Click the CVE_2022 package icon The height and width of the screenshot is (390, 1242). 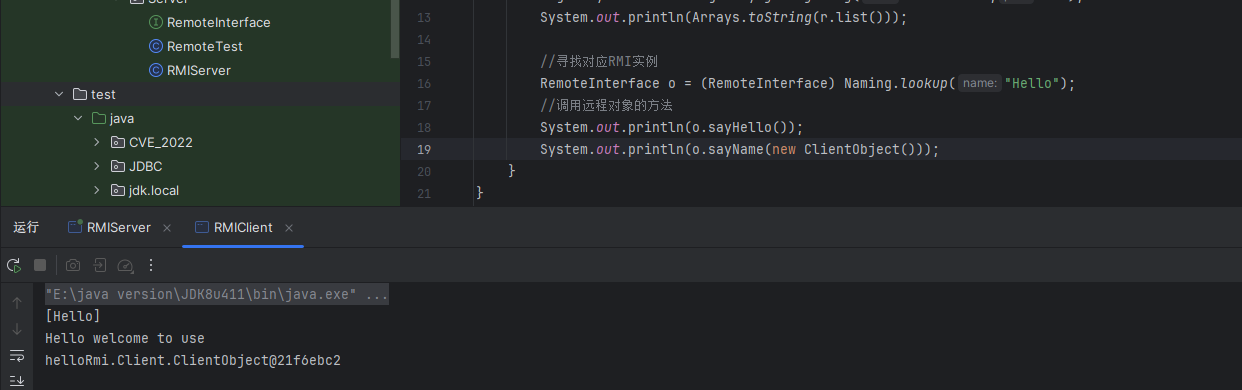[x=118, y=142]
